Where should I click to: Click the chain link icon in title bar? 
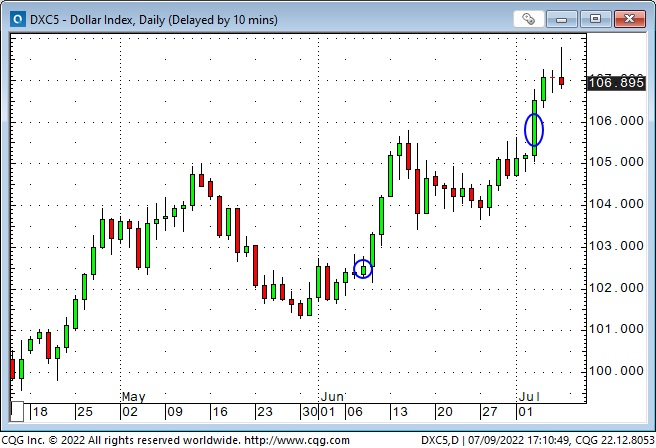528,19
